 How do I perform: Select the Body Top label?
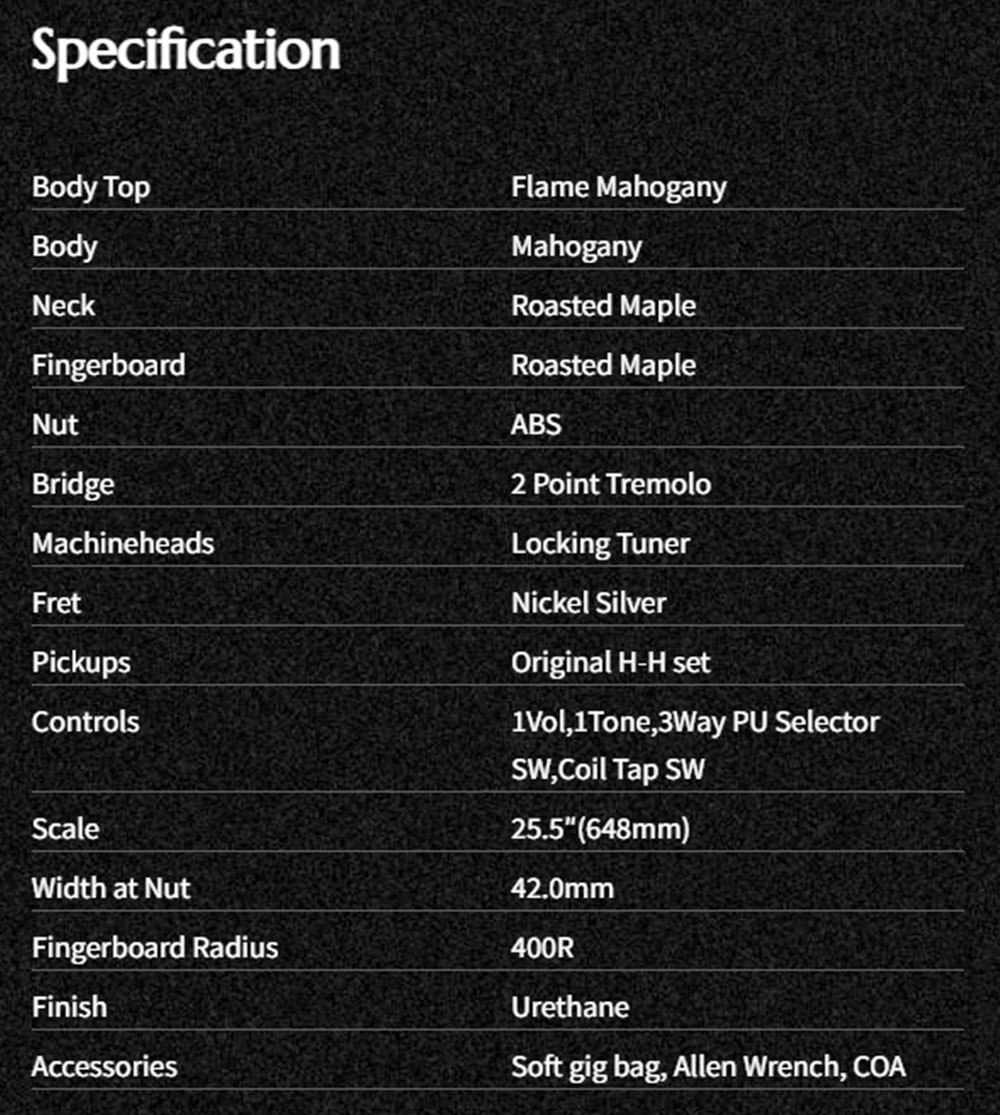click(x=91, y=188)
